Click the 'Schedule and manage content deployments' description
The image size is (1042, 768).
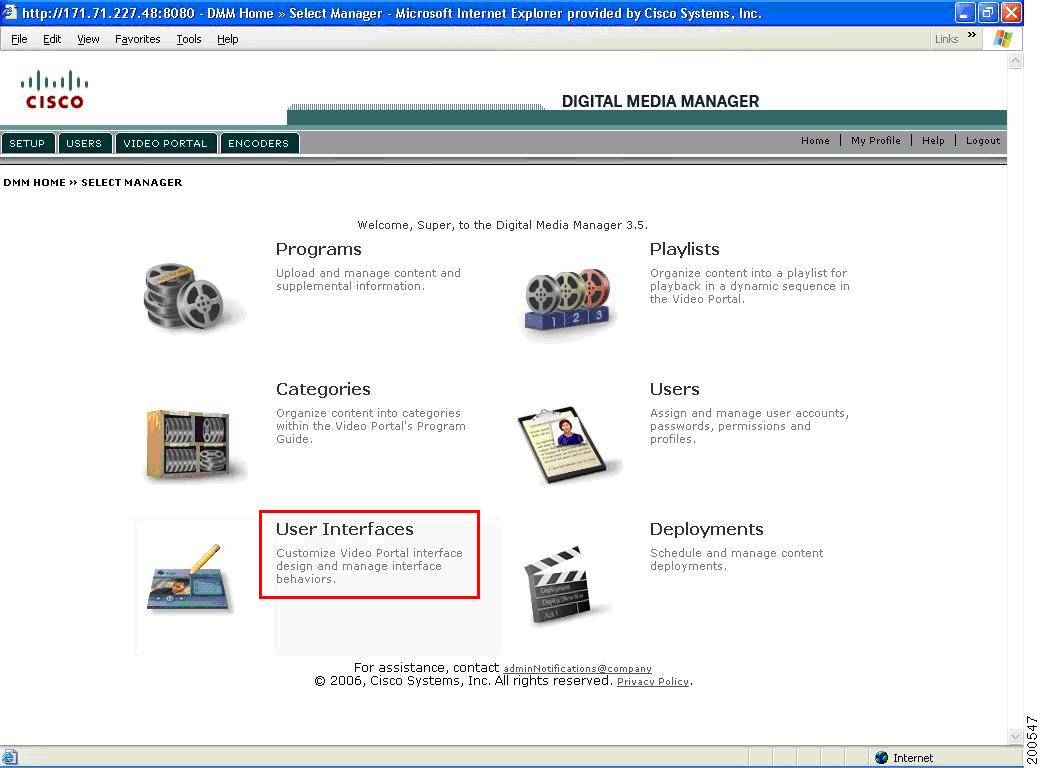[736, 559]
